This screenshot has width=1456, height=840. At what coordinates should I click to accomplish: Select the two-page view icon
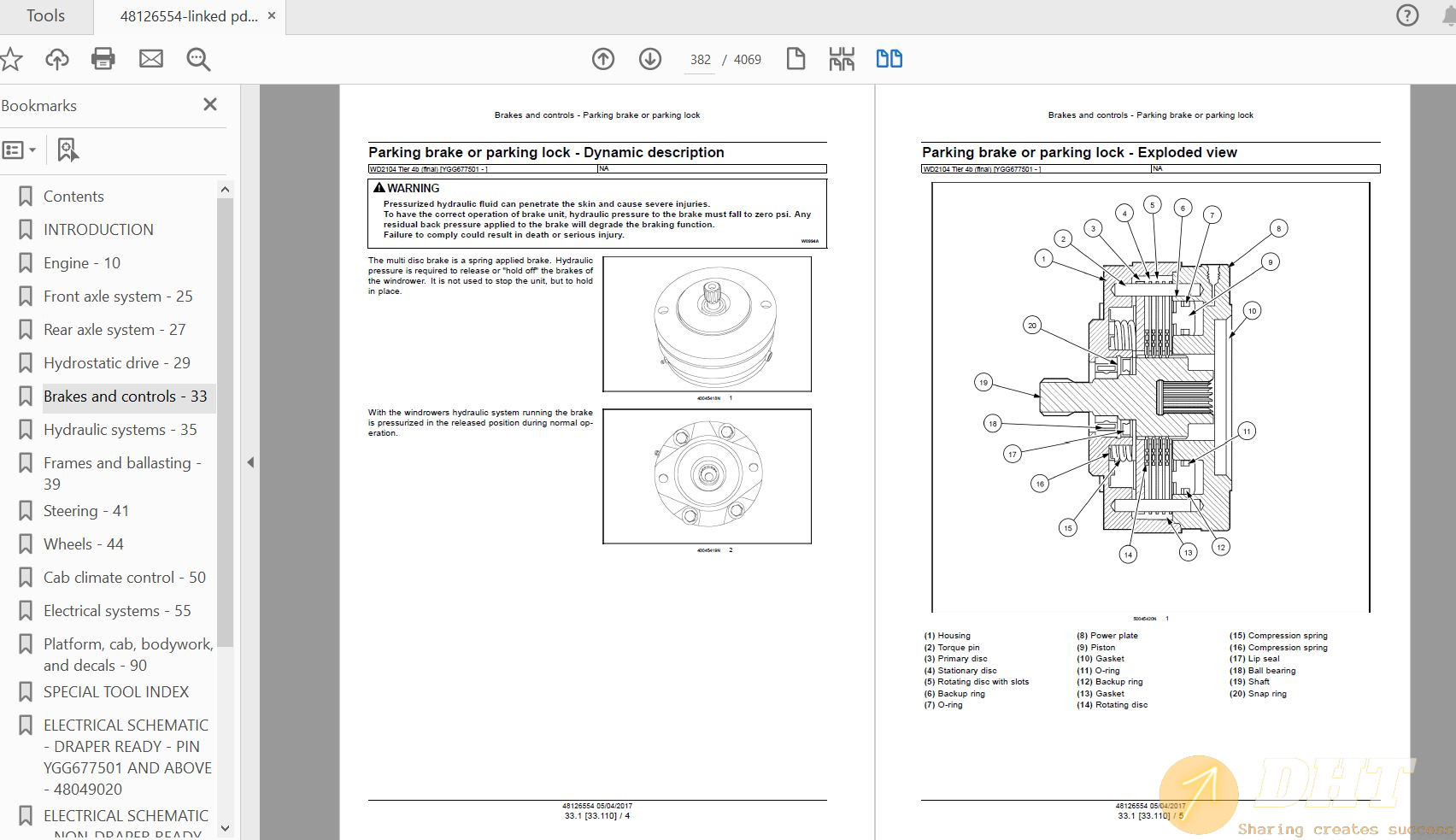889,59
